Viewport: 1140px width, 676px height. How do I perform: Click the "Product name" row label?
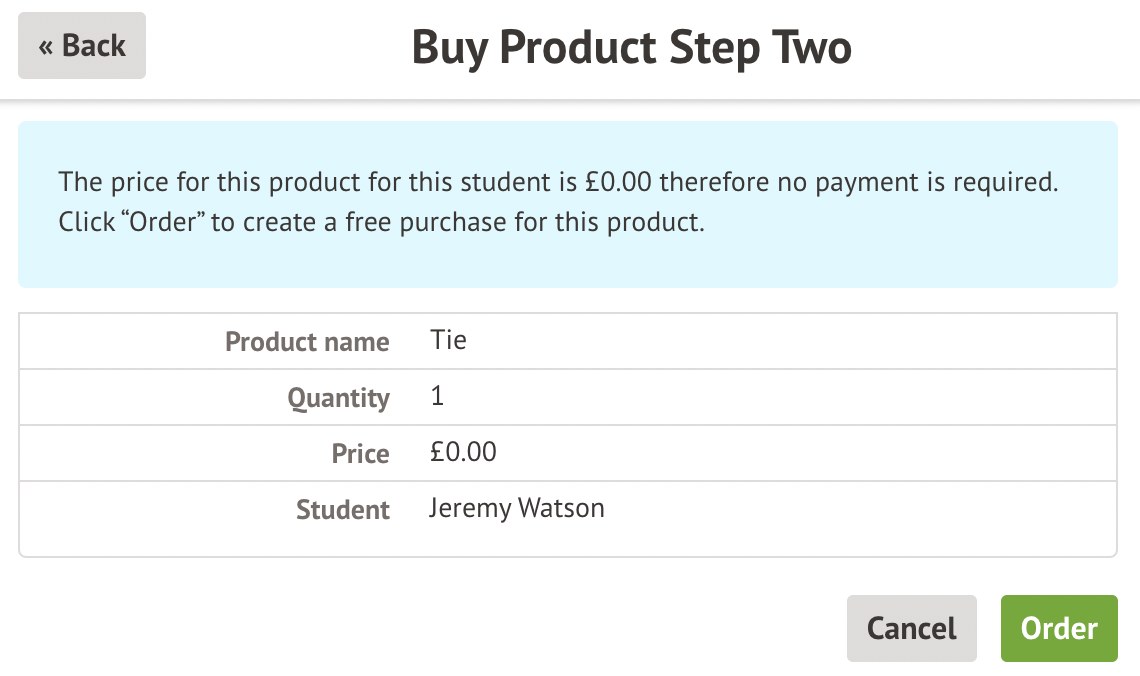tap(307, 342)
